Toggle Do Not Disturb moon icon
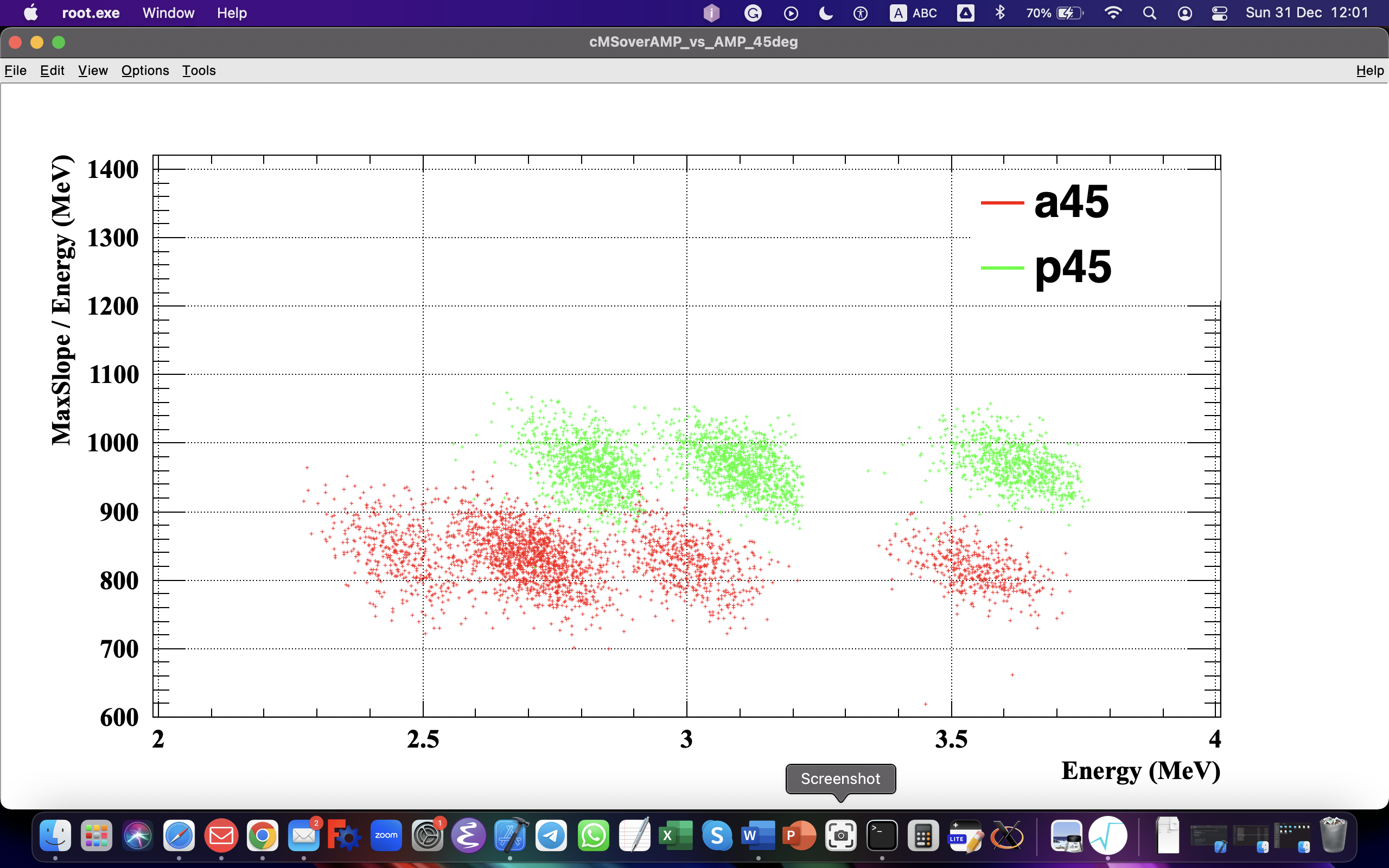Screen dimensions: 1389x868 [x=825, y=12]
